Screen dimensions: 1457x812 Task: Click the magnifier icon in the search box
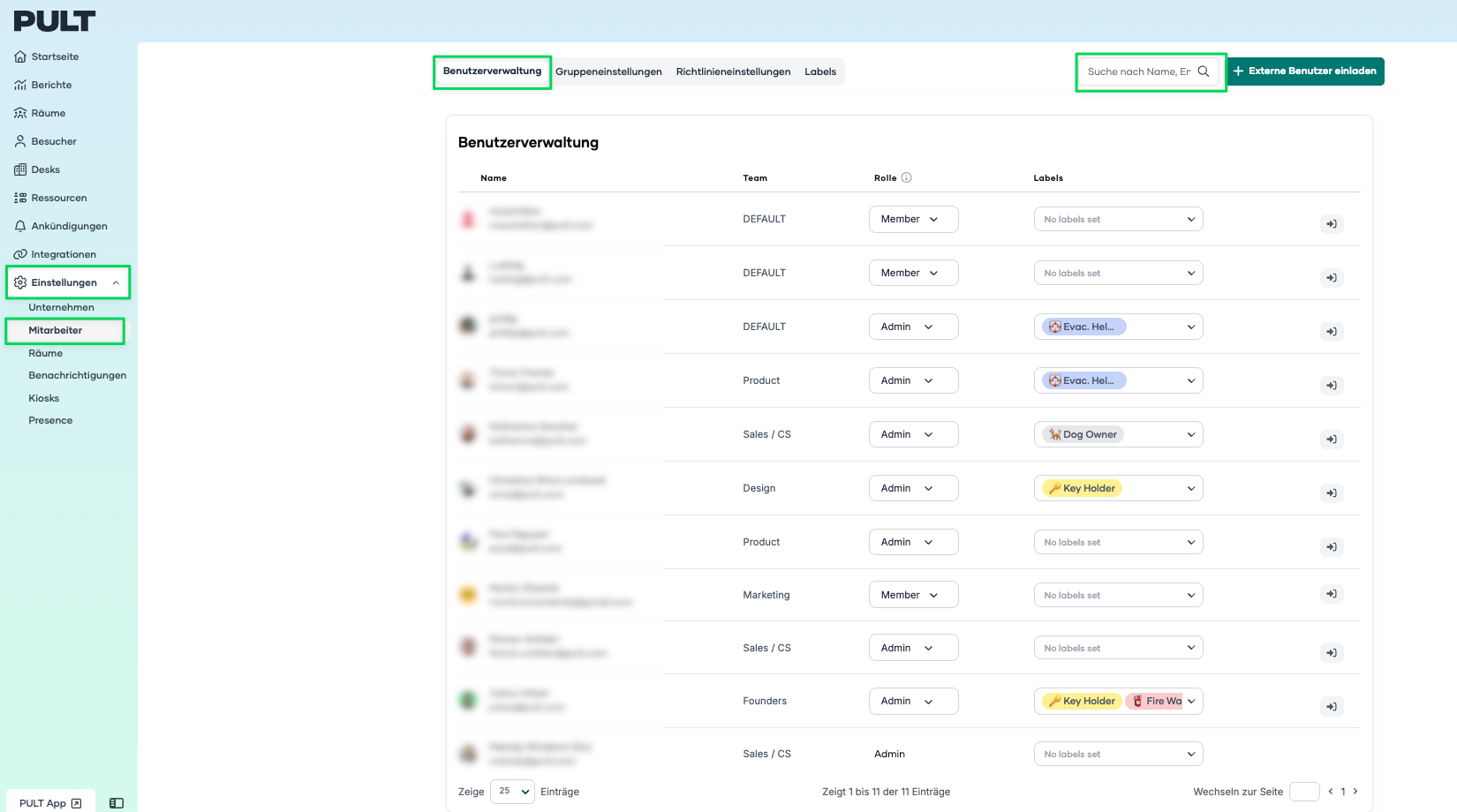(x=1204, y=71)
